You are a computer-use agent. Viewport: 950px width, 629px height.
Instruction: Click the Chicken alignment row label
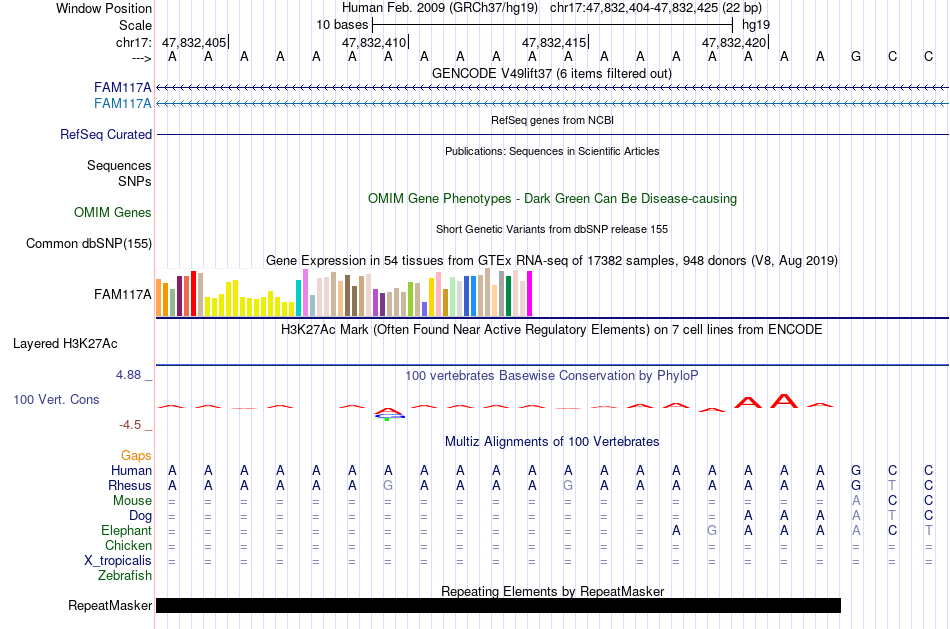128,545
